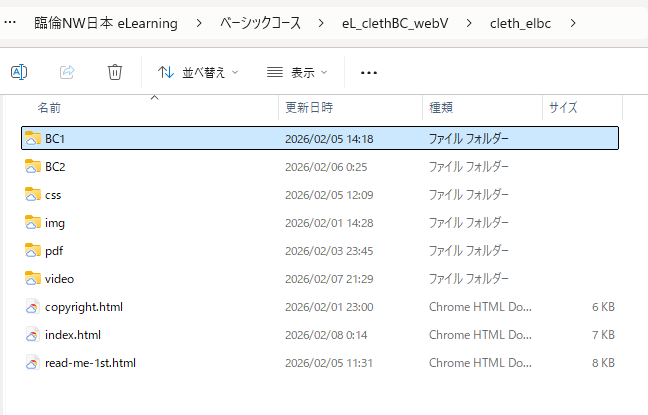Click Chrome HTML Do... type for copyright.html
Viewport: 648px width, 415px height.
[480, 307]
